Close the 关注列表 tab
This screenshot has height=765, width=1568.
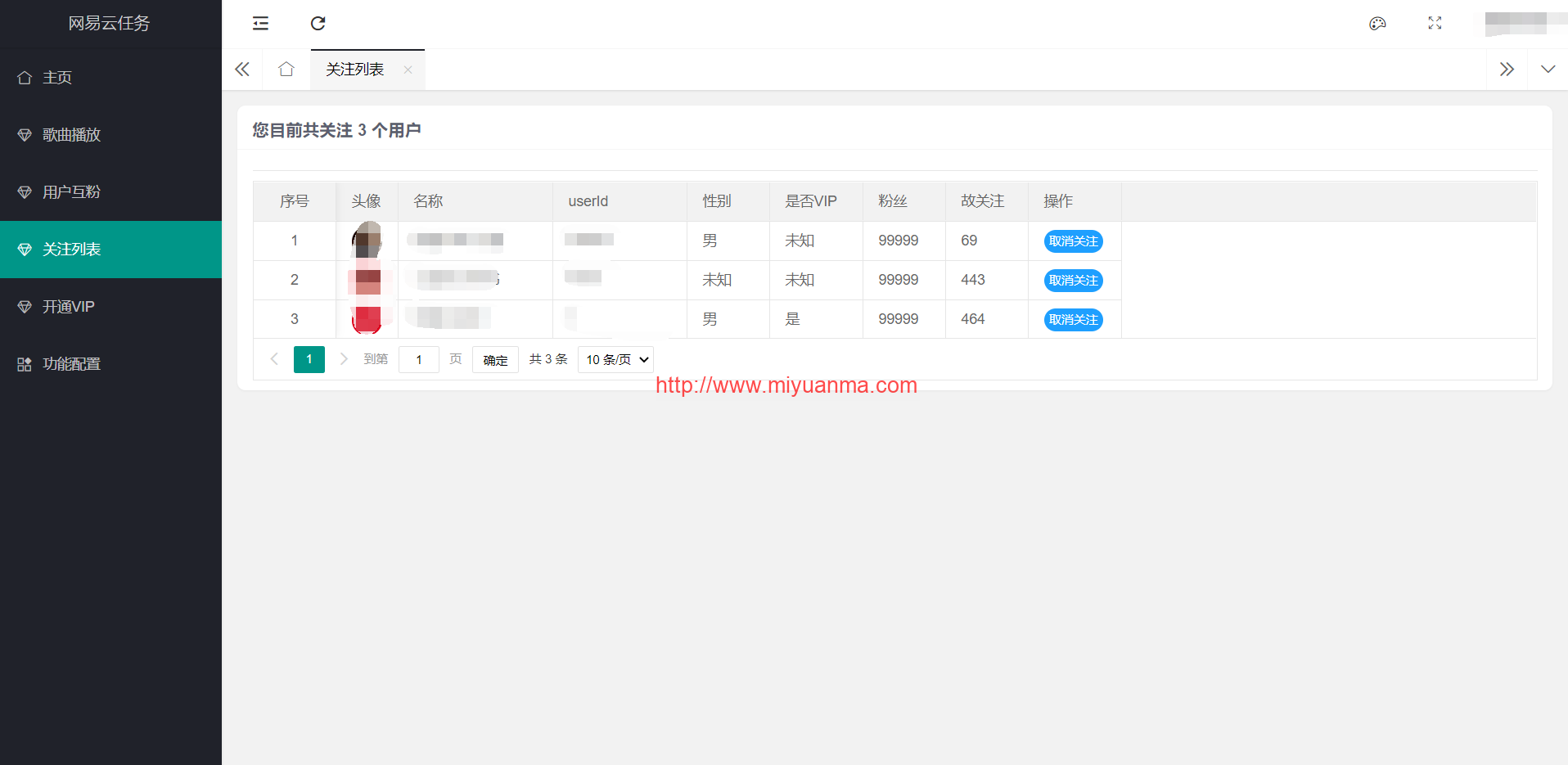(408, 70)
